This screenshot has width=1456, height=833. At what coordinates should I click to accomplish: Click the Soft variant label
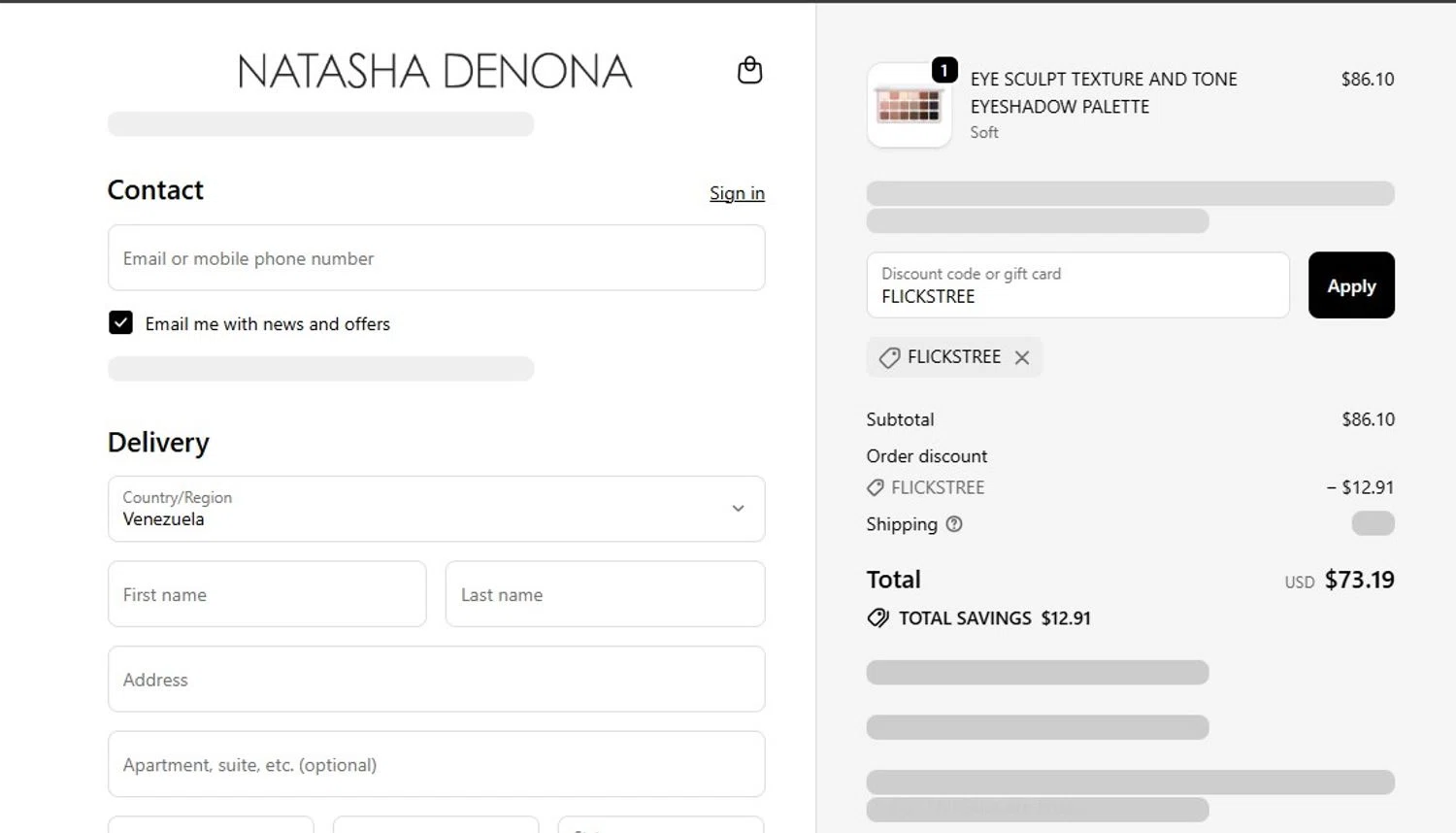pyautogui.click(x=984, y=133)
